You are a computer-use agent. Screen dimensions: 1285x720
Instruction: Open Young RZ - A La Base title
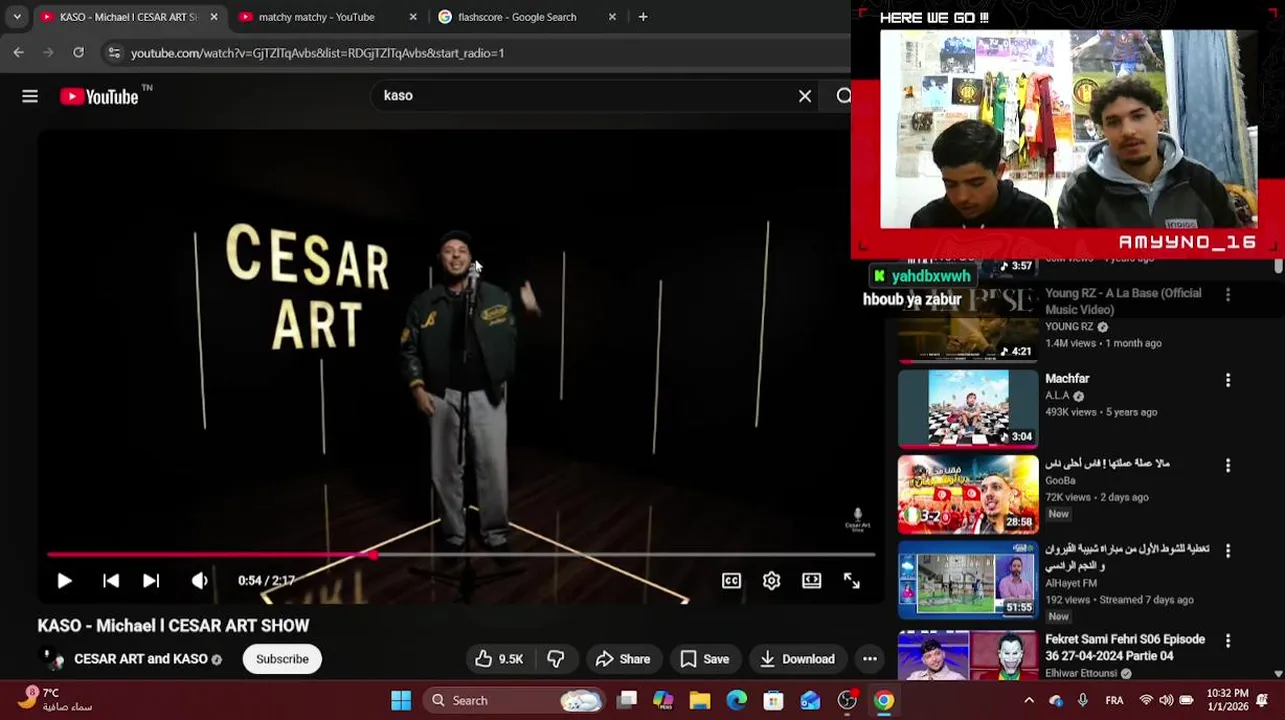click(x=1123, y=301)
